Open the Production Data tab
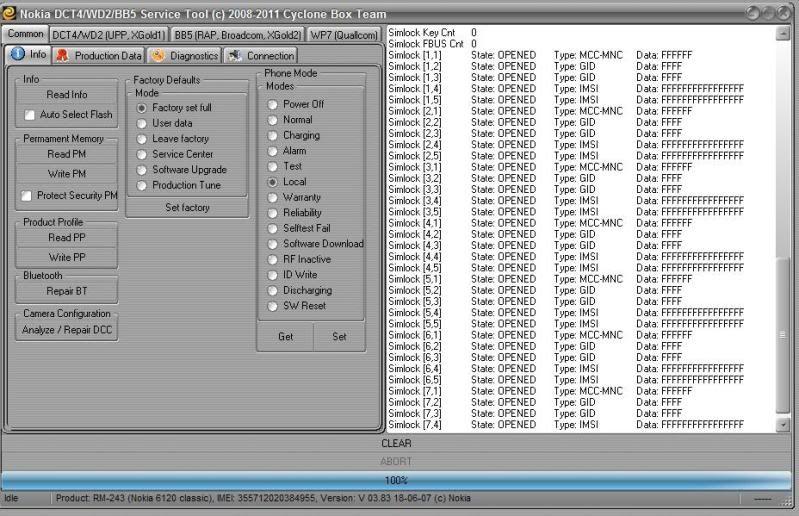 (99, 56)
